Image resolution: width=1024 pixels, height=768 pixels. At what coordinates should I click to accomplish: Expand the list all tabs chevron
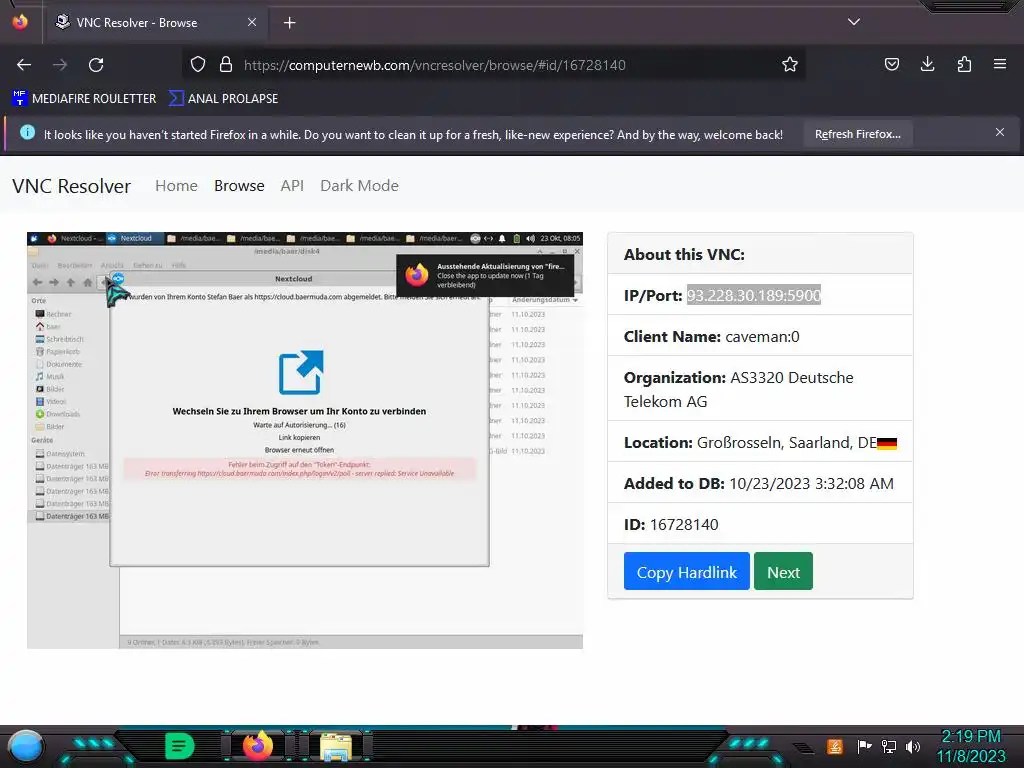point(854,22)
